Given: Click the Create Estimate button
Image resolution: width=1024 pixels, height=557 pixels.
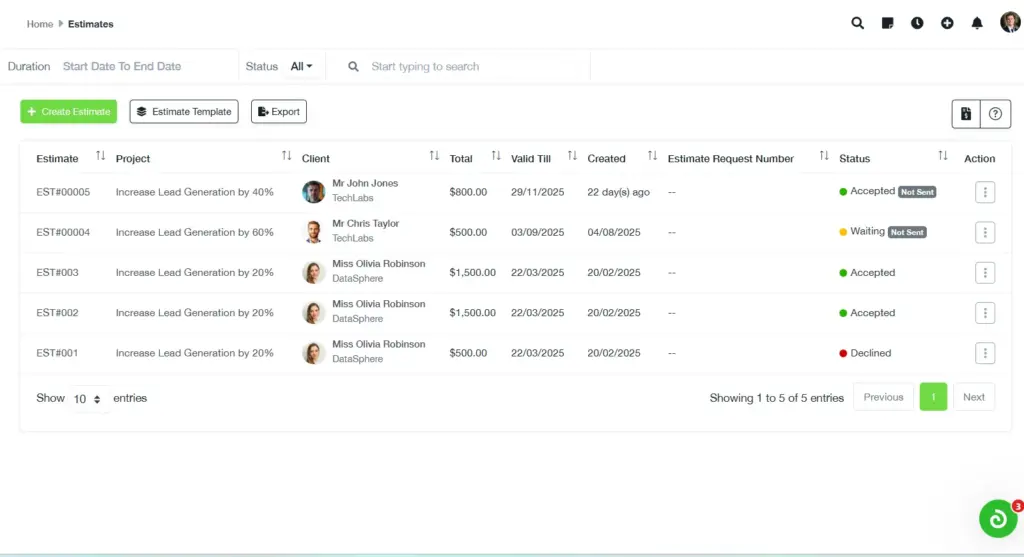Looking at the screenshot, I should pos(69,112).
